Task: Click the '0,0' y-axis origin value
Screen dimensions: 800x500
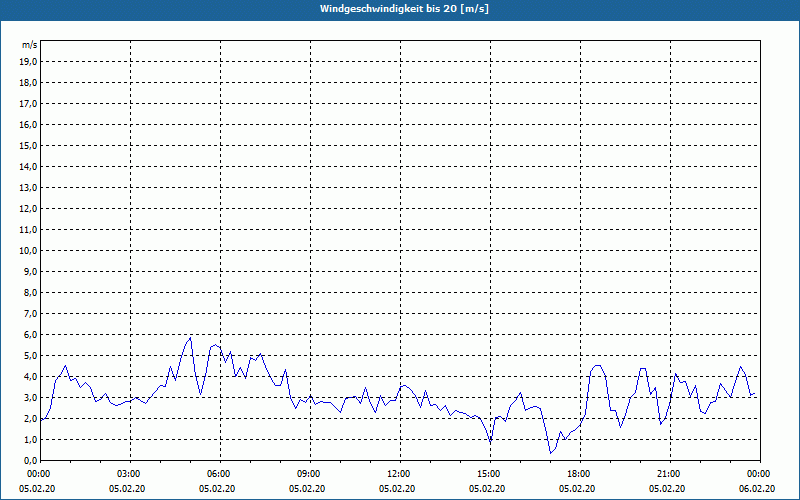Action: [x=30, y=461]
